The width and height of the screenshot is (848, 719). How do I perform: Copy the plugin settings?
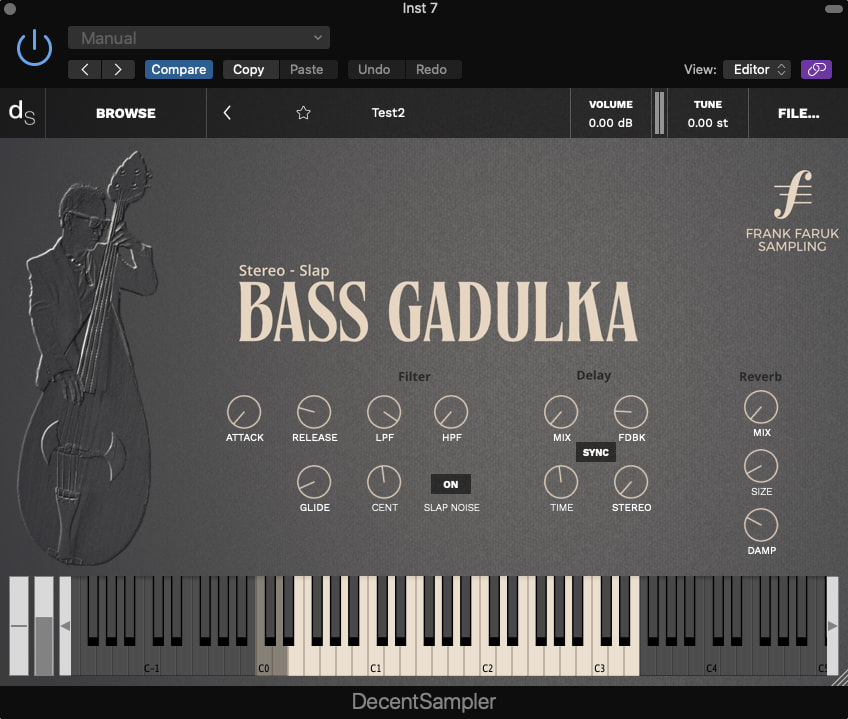click(249, 69)
